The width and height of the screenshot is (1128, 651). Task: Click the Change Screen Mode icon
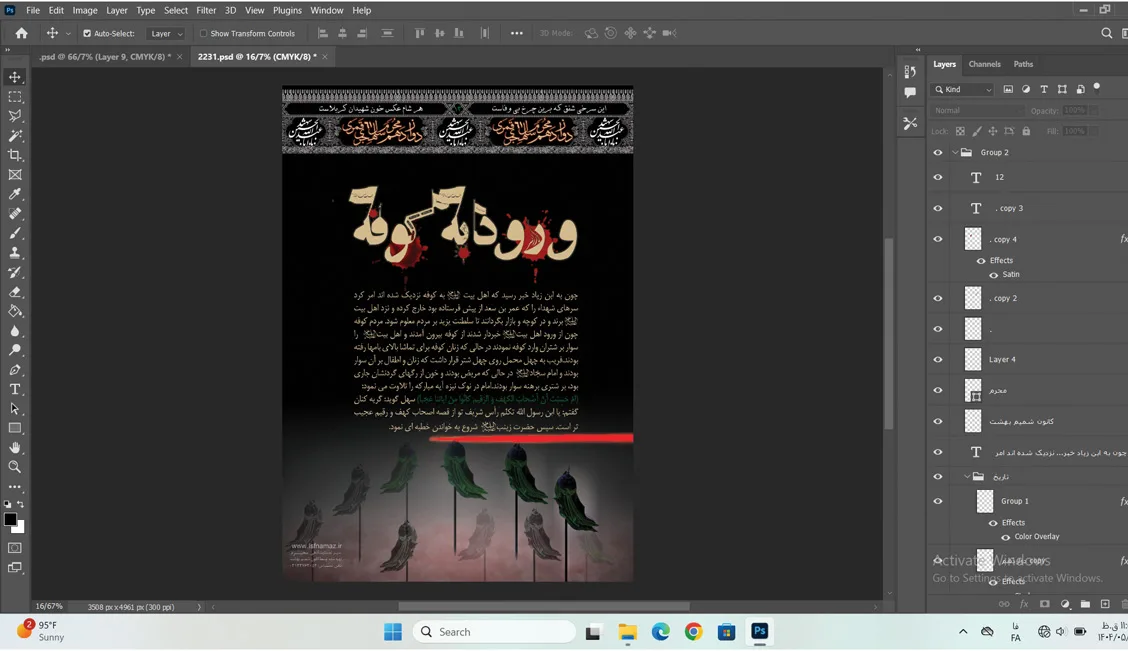[x=14, y=568]
